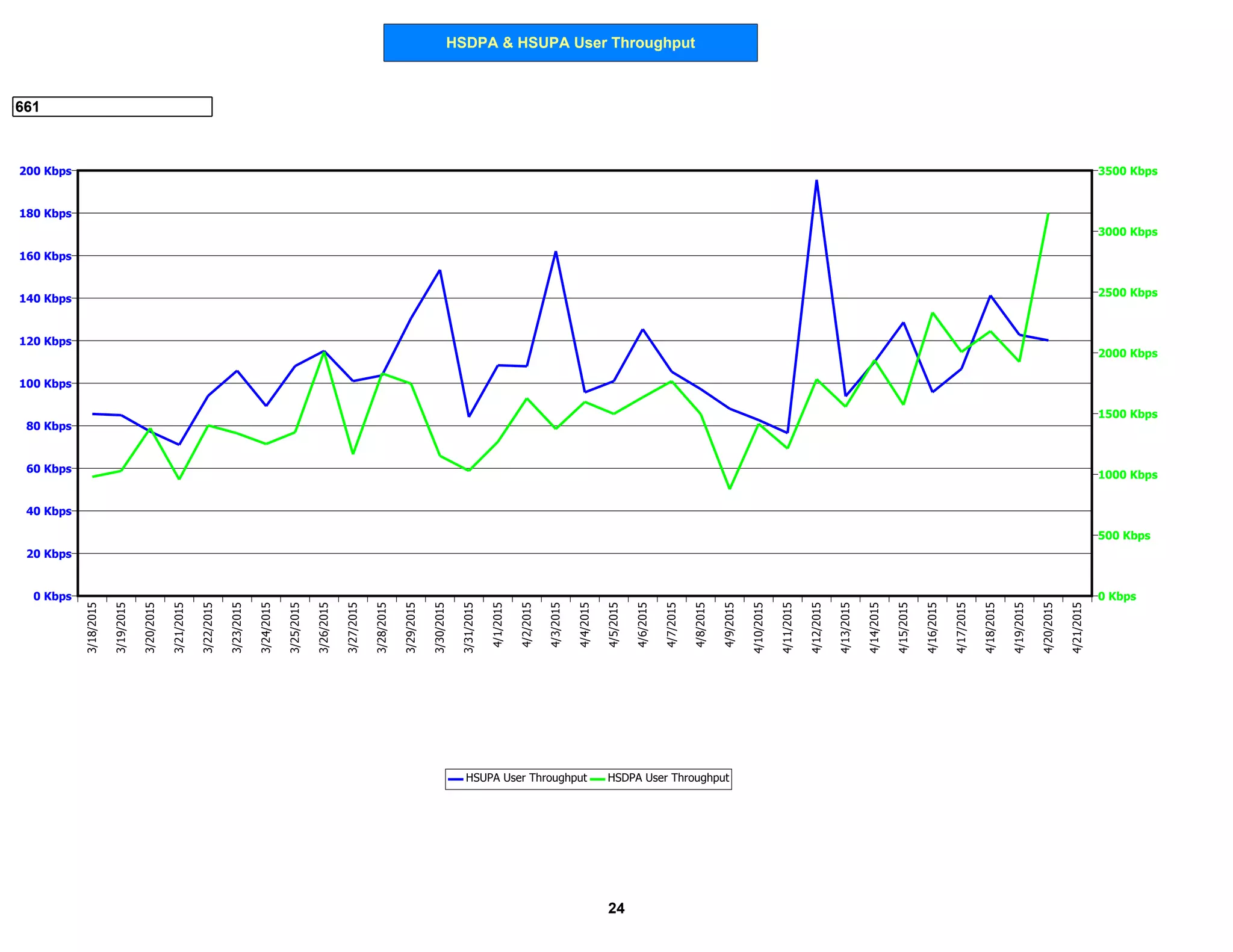Click the HSDPA & HSUPA User Throughput title

pyautogui.click(x=570, y=43)
